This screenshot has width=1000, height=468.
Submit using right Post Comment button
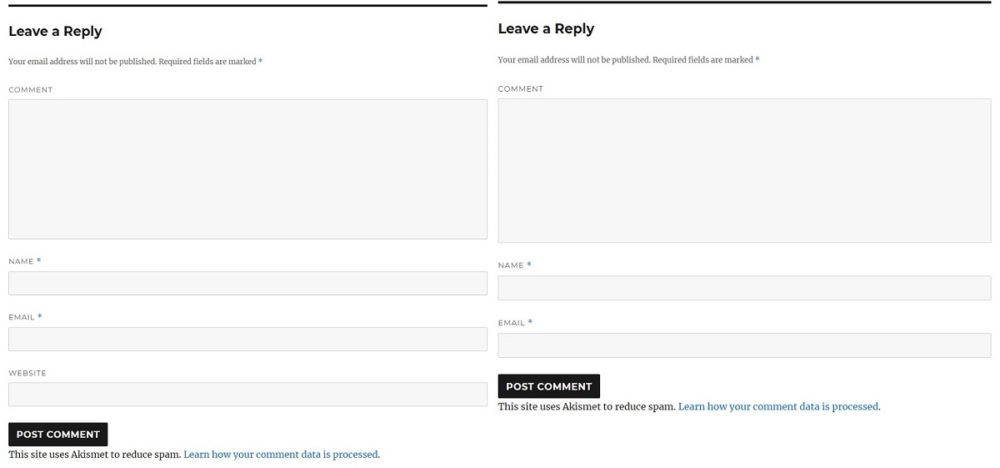point(548,386)
